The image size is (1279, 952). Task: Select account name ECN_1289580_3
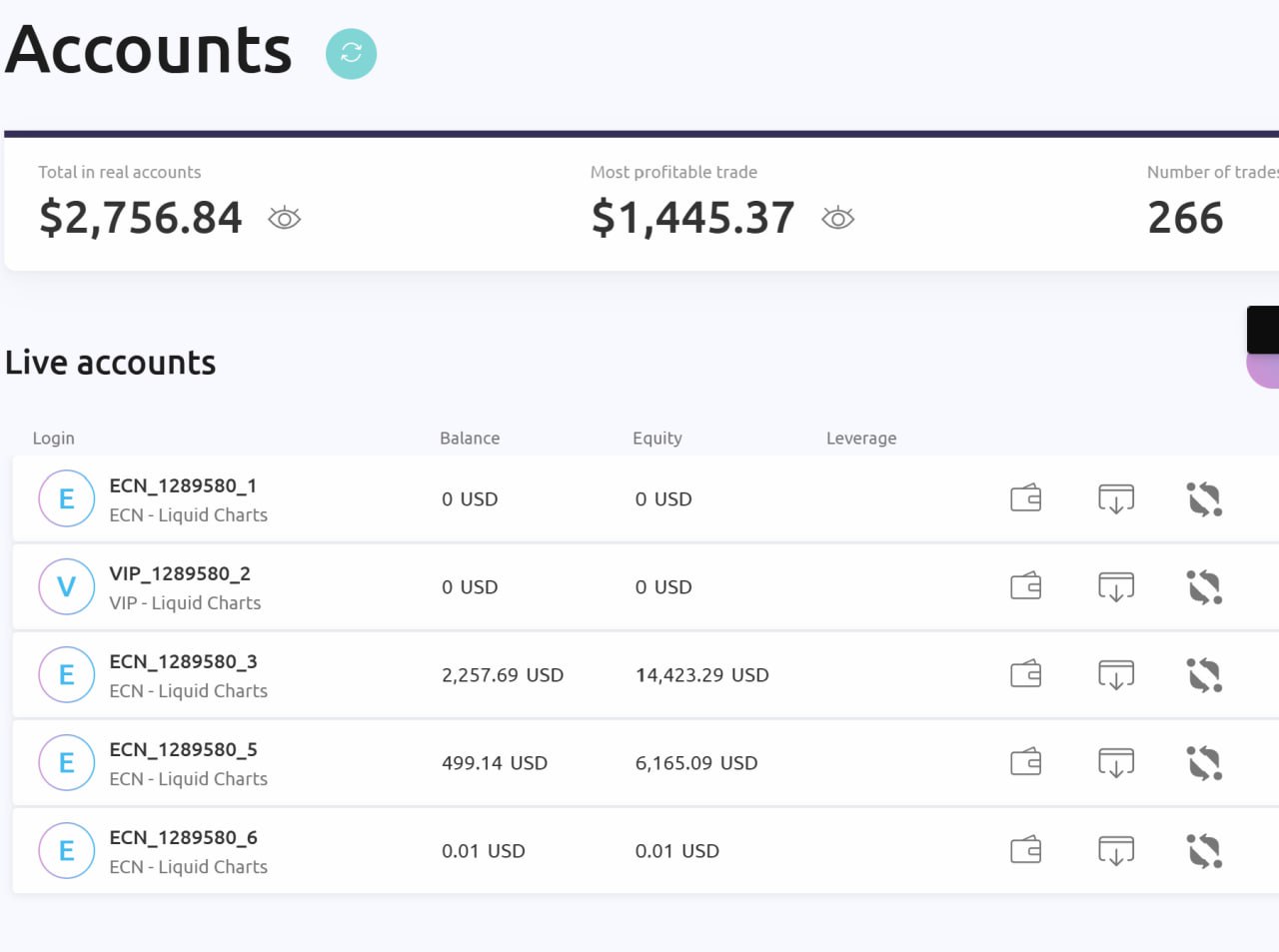183,661
